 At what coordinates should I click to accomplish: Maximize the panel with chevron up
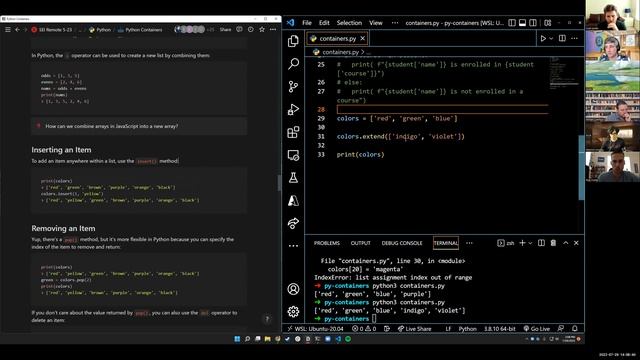(565, 243)
